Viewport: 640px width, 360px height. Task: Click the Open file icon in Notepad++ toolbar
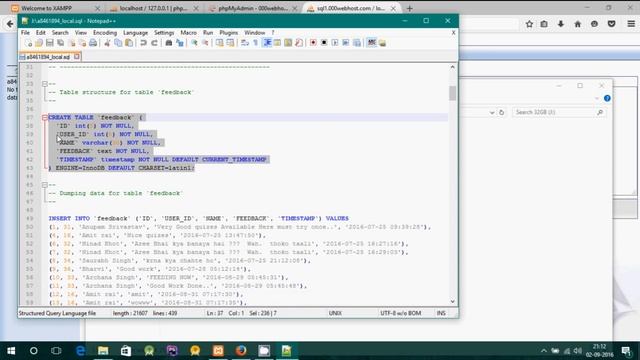tap(39, 43)
